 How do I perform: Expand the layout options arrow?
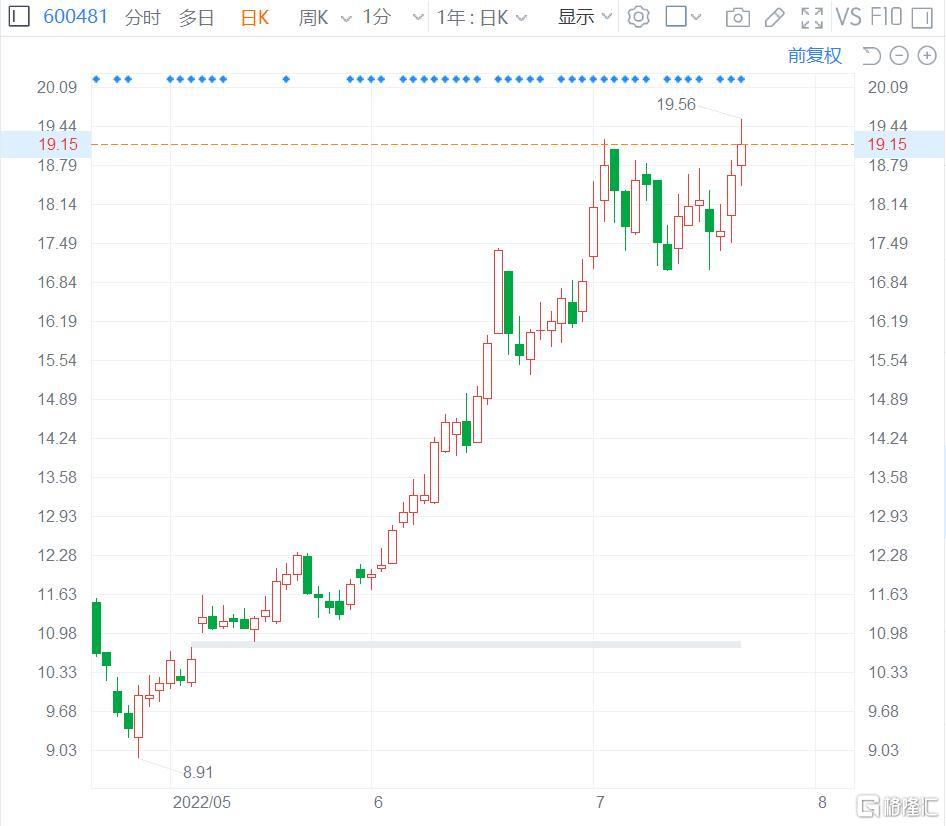[x=696, y=17]
